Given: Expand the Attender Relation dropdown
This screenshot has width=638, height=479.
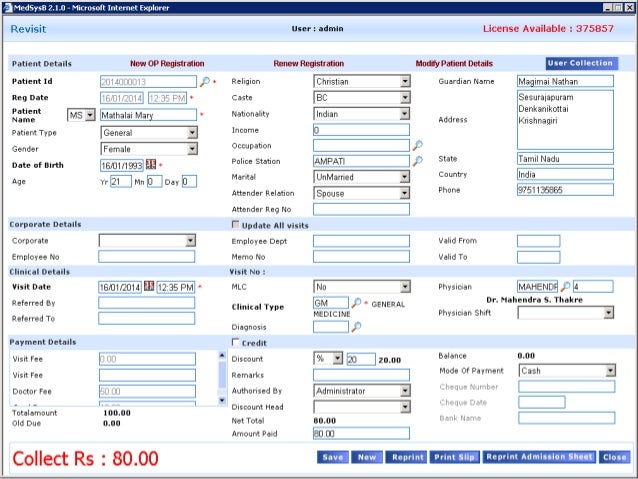Looking at the screenshot, I should tap(362, 193).
